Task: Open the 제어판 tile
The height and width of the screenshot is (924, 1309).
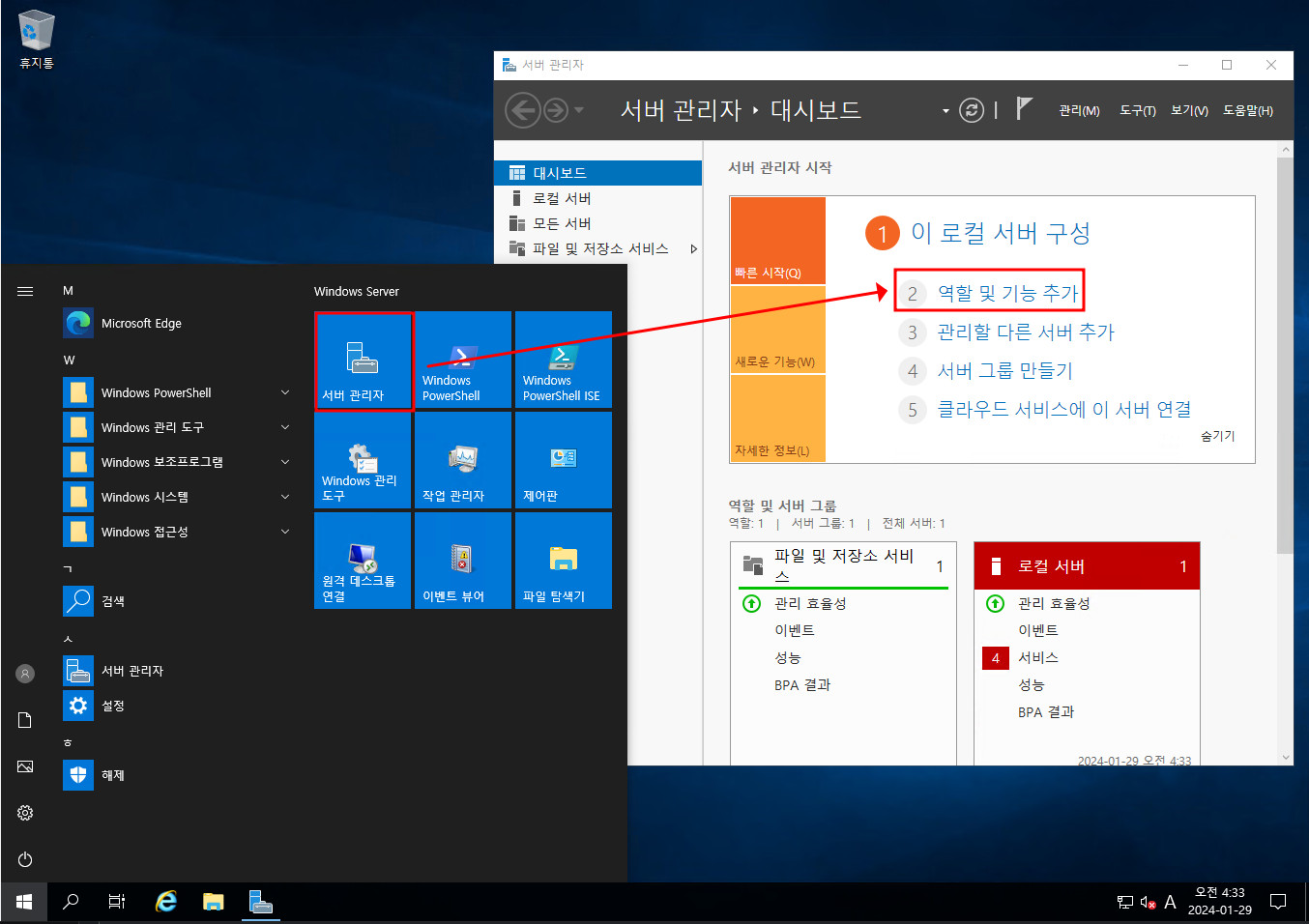Action: [x=564, y=460]
